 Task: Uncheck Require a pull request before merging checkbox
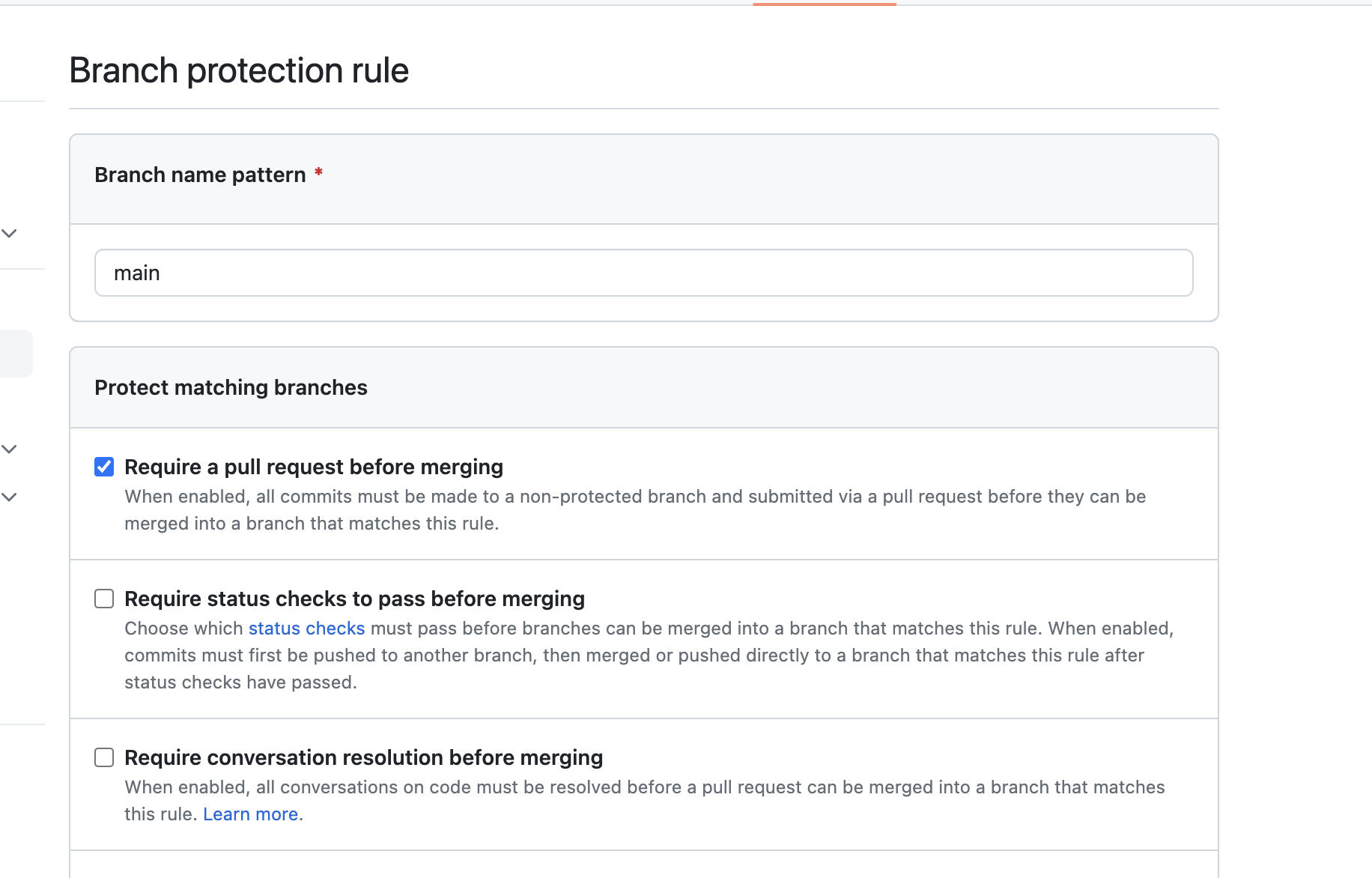104,467
